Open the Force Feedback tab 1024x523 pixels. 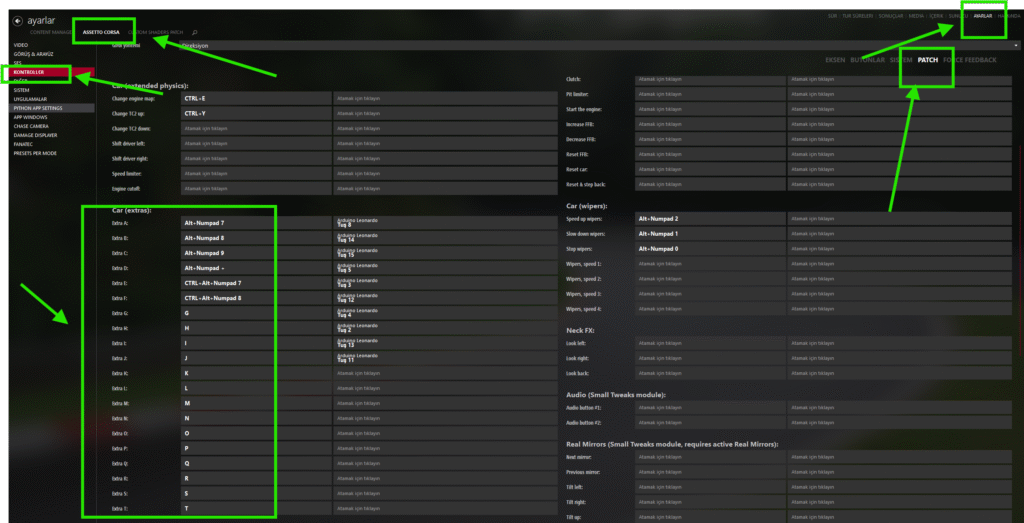(x=970, y=60)
